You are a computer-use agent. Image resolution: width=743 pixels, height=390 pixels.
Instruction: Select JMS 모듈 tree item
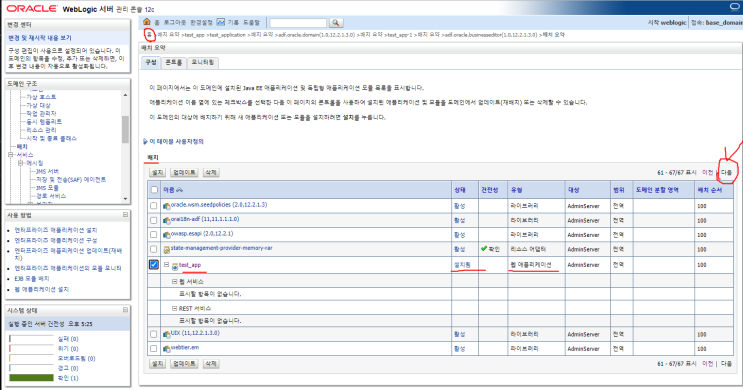click(47, 188)
